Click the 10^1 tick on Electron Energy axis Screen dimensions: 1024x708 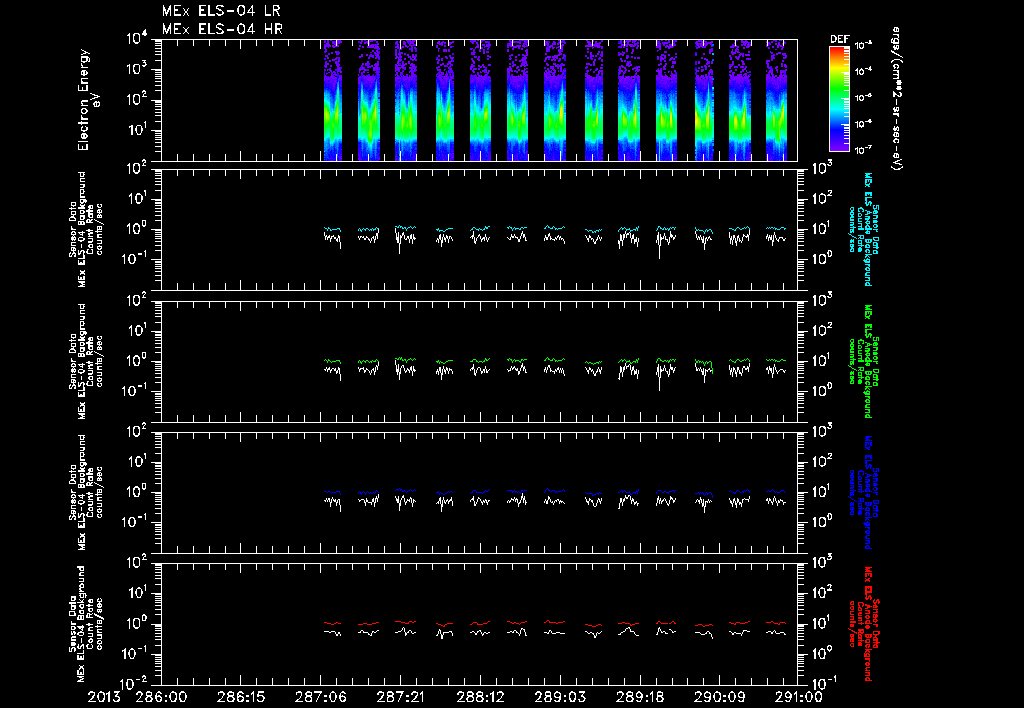[x=136, y=130]
